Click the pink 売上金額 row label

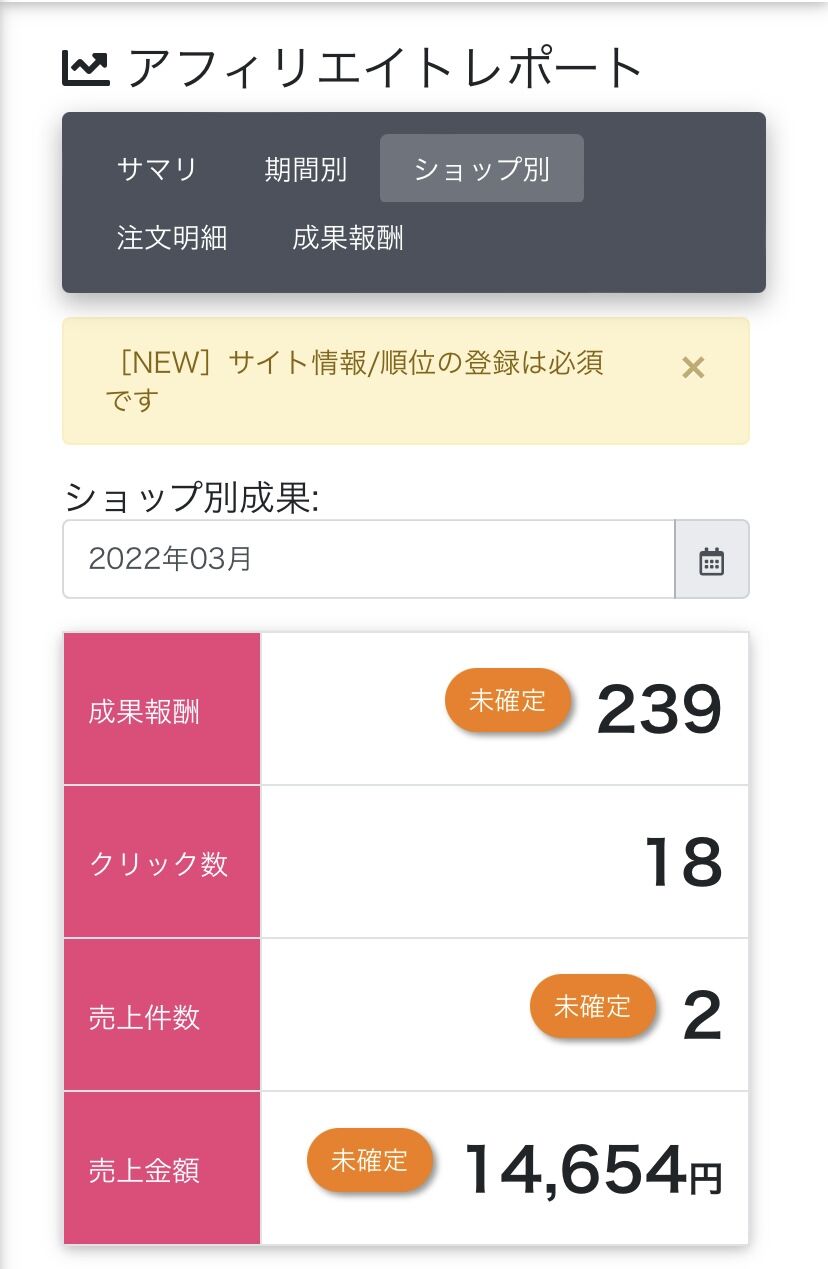[x=162, y=1168]
